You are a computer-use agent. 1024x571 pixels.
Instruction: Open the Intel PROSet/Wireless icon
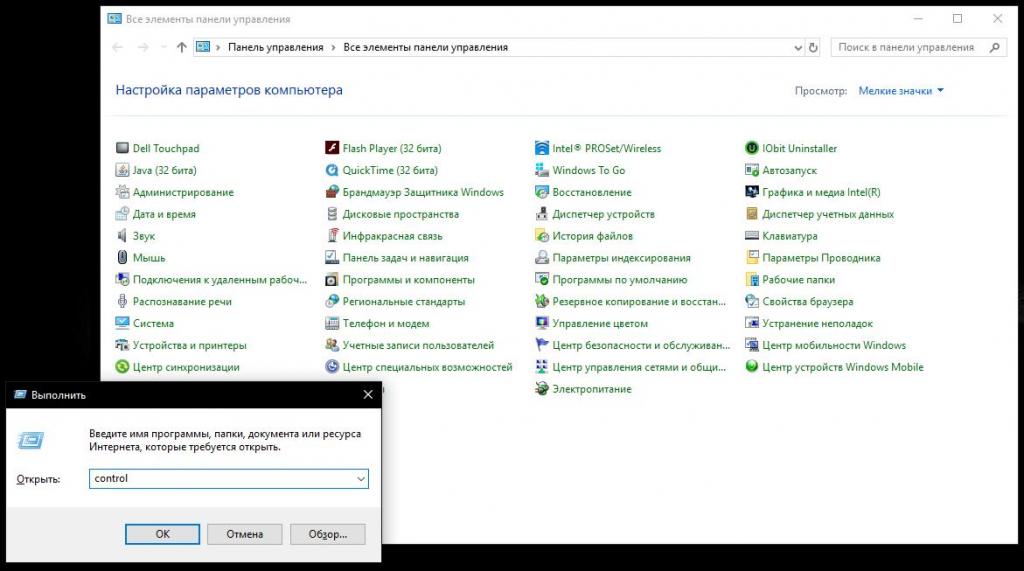click(541, 148)
